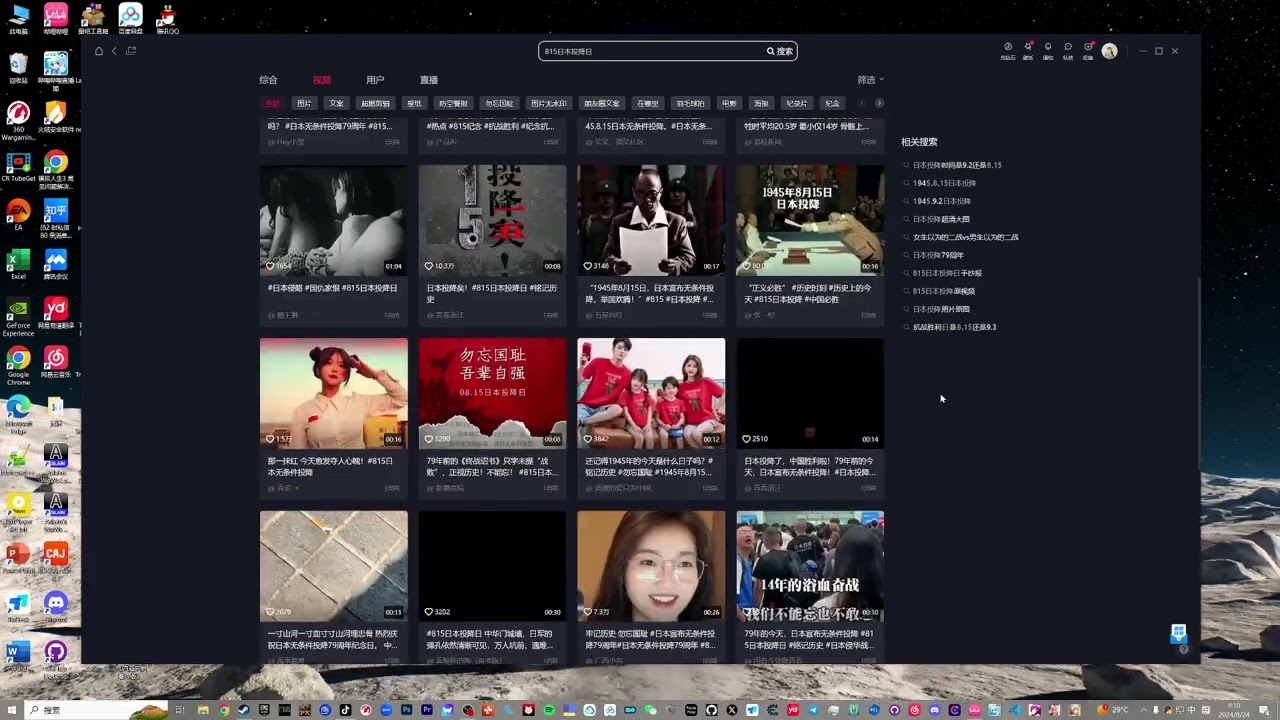The image size is (1280, 720).
Task: Click the Windows taskbar search box
Action: tap(95, 710)
